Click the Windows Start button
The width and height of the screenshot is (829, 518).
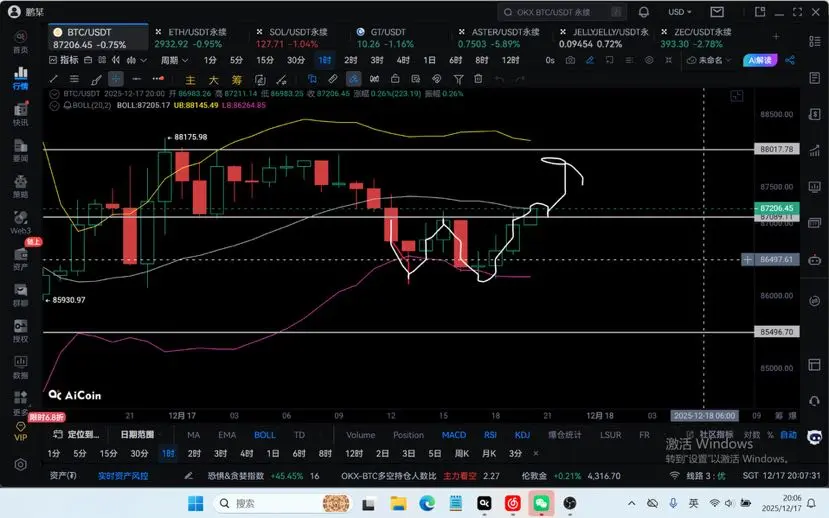(196, 503)
